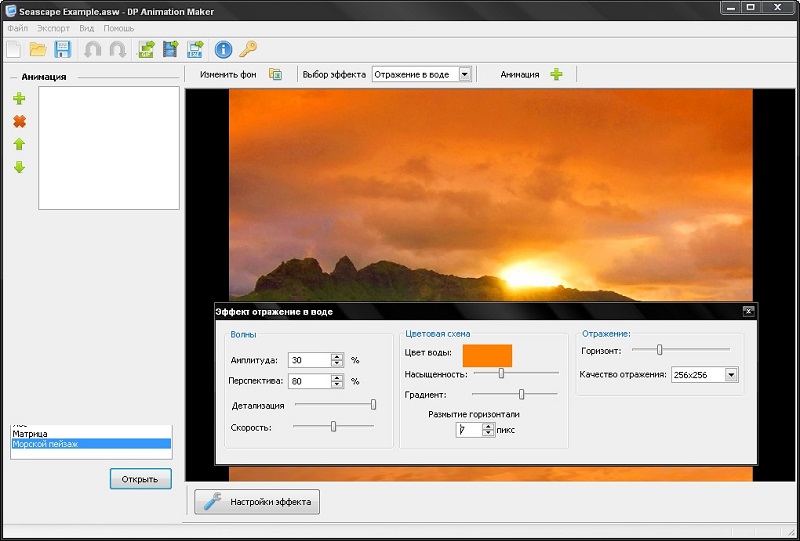Add item with the side panel green plus
This screenshot has width=800, height=541.
(x=19, y=99)
